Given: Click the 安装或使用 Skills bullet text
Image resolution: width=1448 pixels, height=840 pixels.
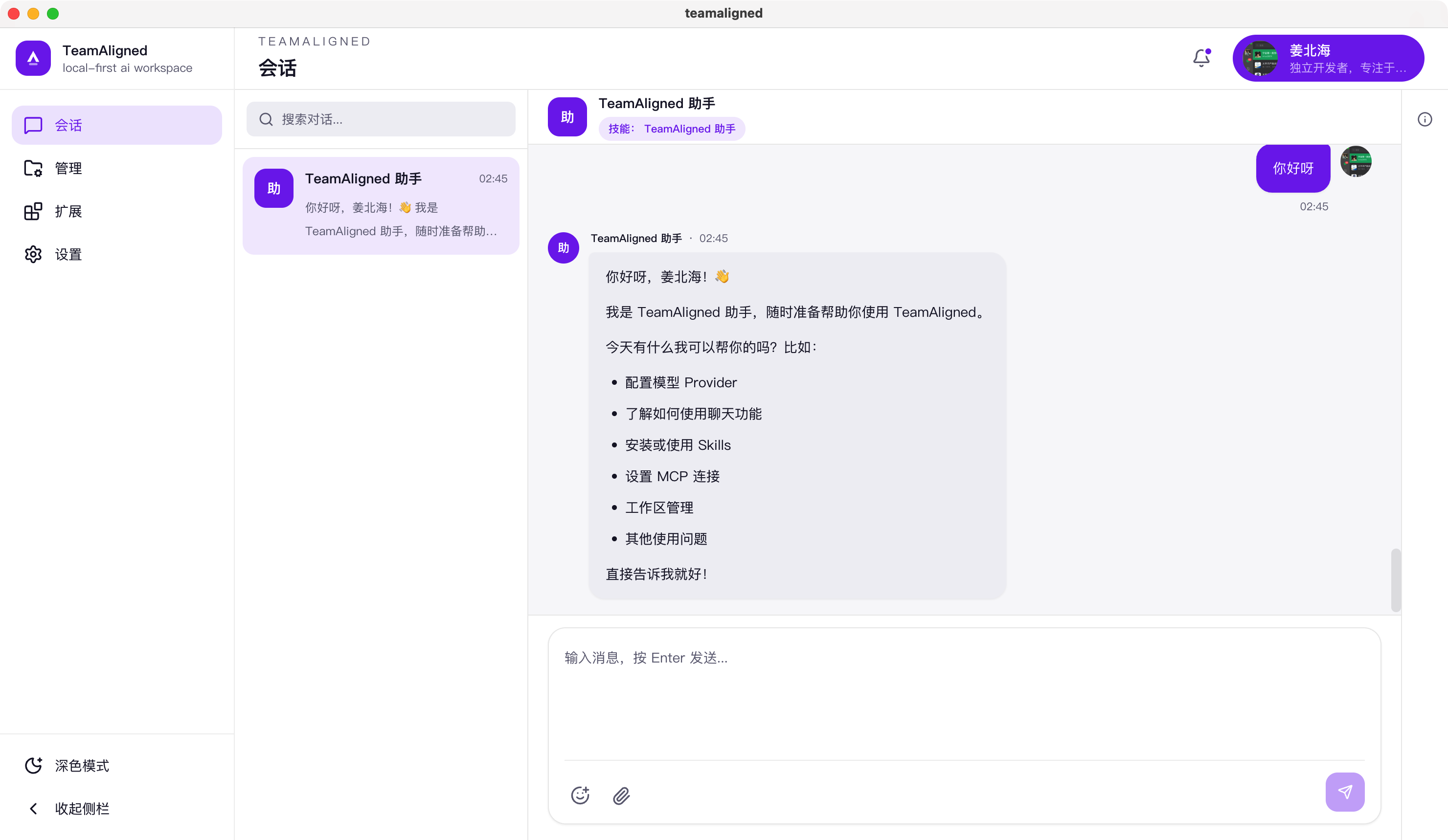Looking at the screenshot, I should tap(678, 445).
